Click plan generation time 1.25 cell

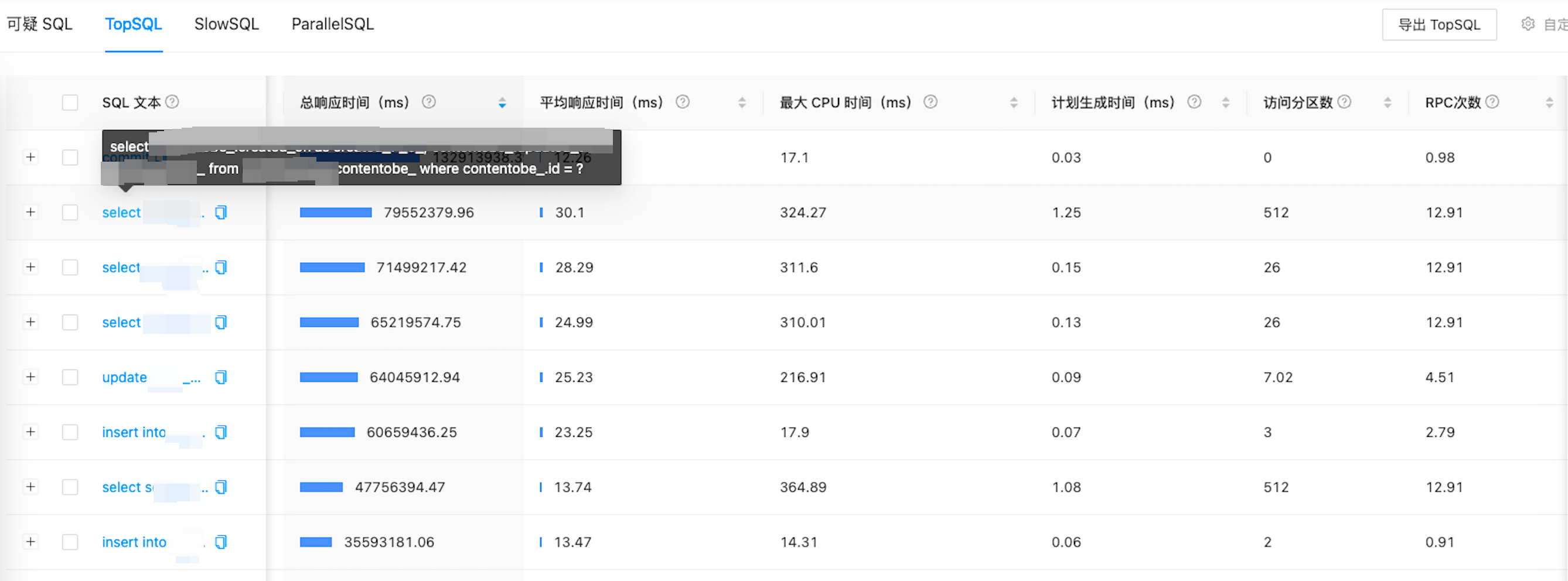coord(1066,213)
